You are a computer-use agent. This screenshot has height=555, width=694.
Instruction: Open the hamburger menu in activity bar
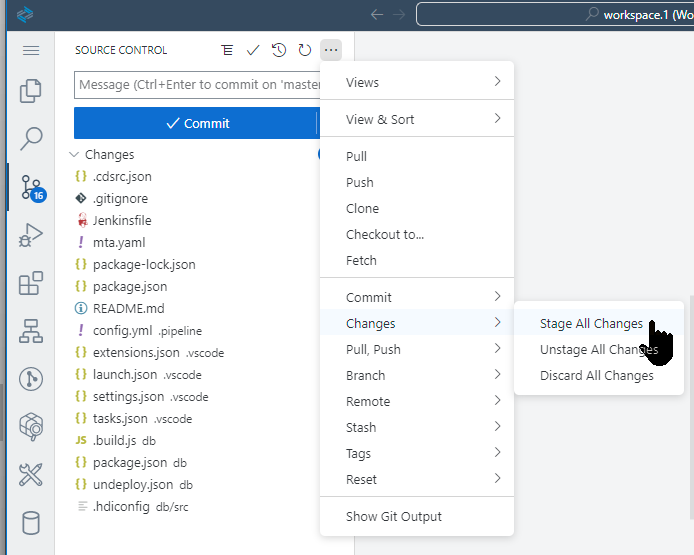[x=31, y=50]
